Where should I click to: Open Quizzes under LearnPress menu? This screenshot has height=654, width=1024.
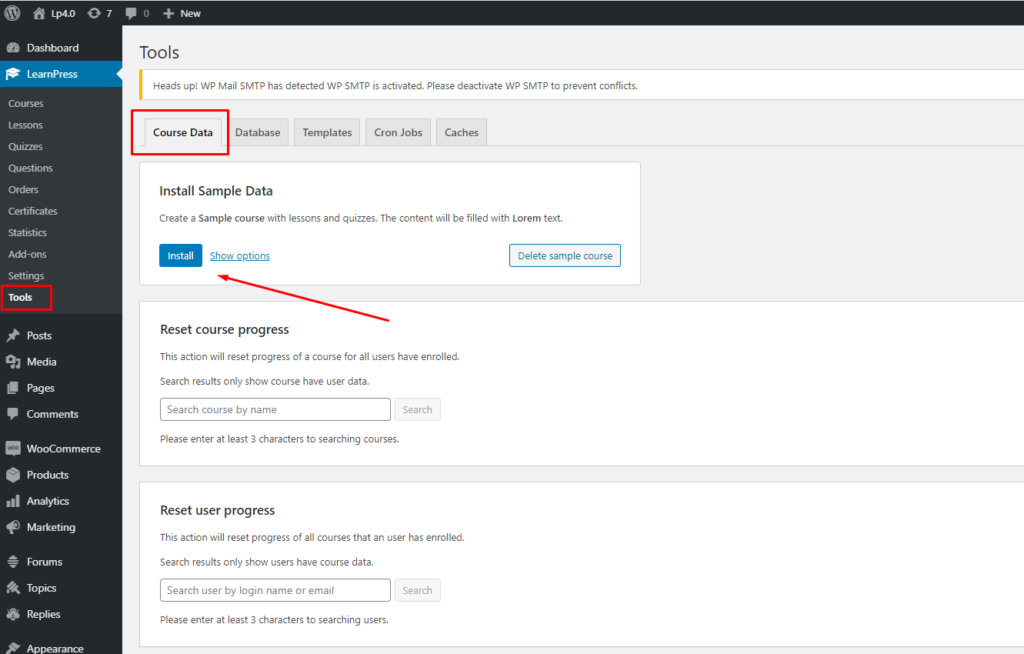pyautogui.click(x=25, y=147)
